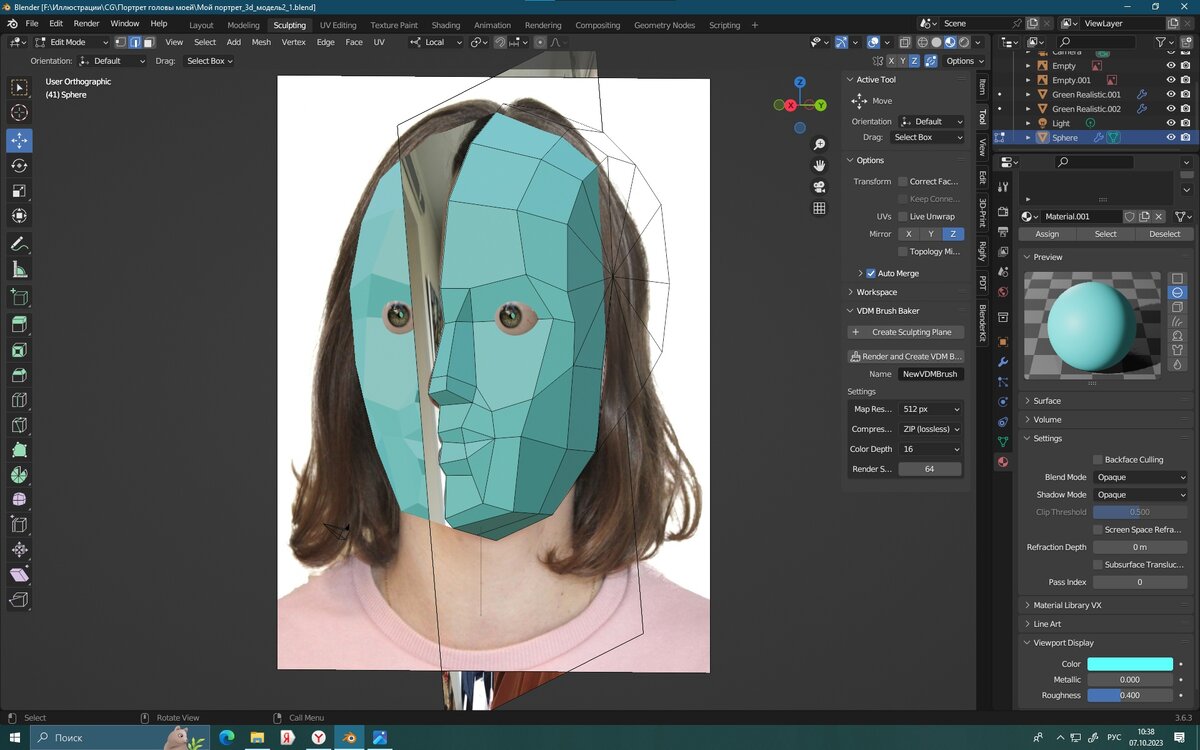Pick the Measure tool
Screen dimensions: 1200x750
pyautogui.click(x=19, y=270)
